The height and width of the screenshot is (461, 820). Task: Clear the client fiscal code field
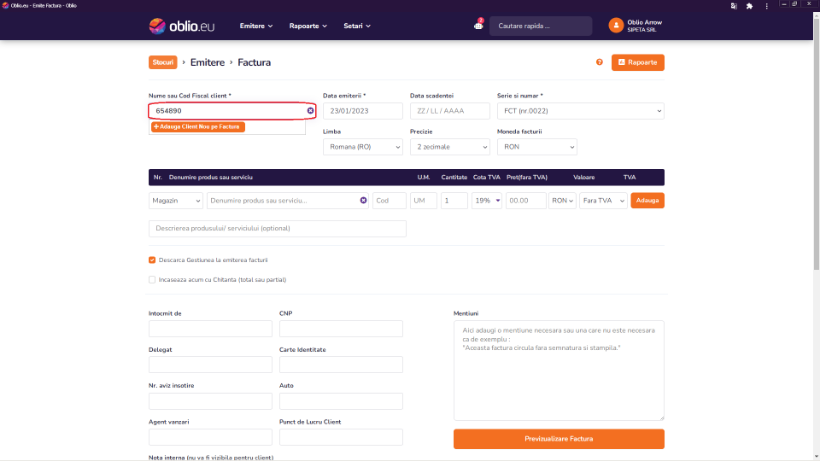click(311, 111)
